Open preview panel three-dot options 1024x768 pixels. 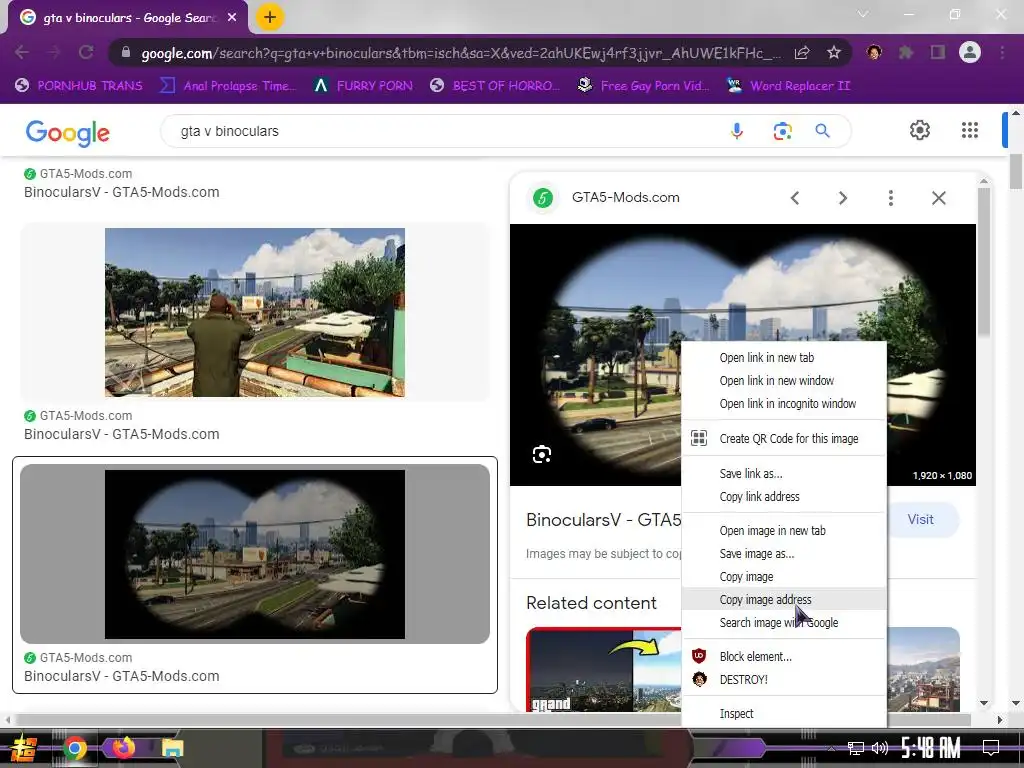click(891, 198)
